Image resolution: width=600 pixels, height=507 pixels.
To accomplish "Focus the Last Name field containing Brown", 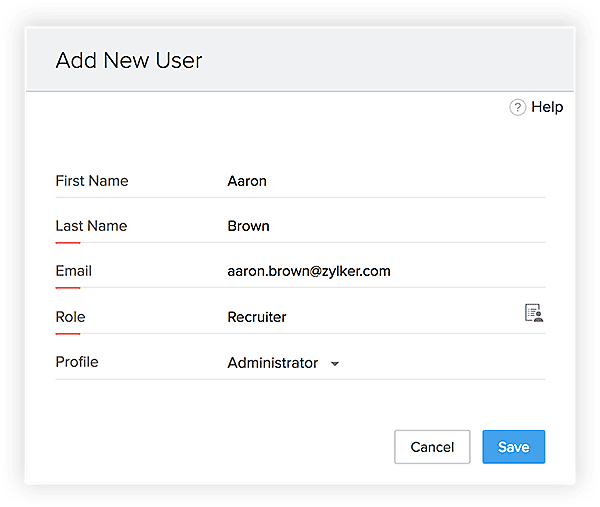I will [386, 226].
